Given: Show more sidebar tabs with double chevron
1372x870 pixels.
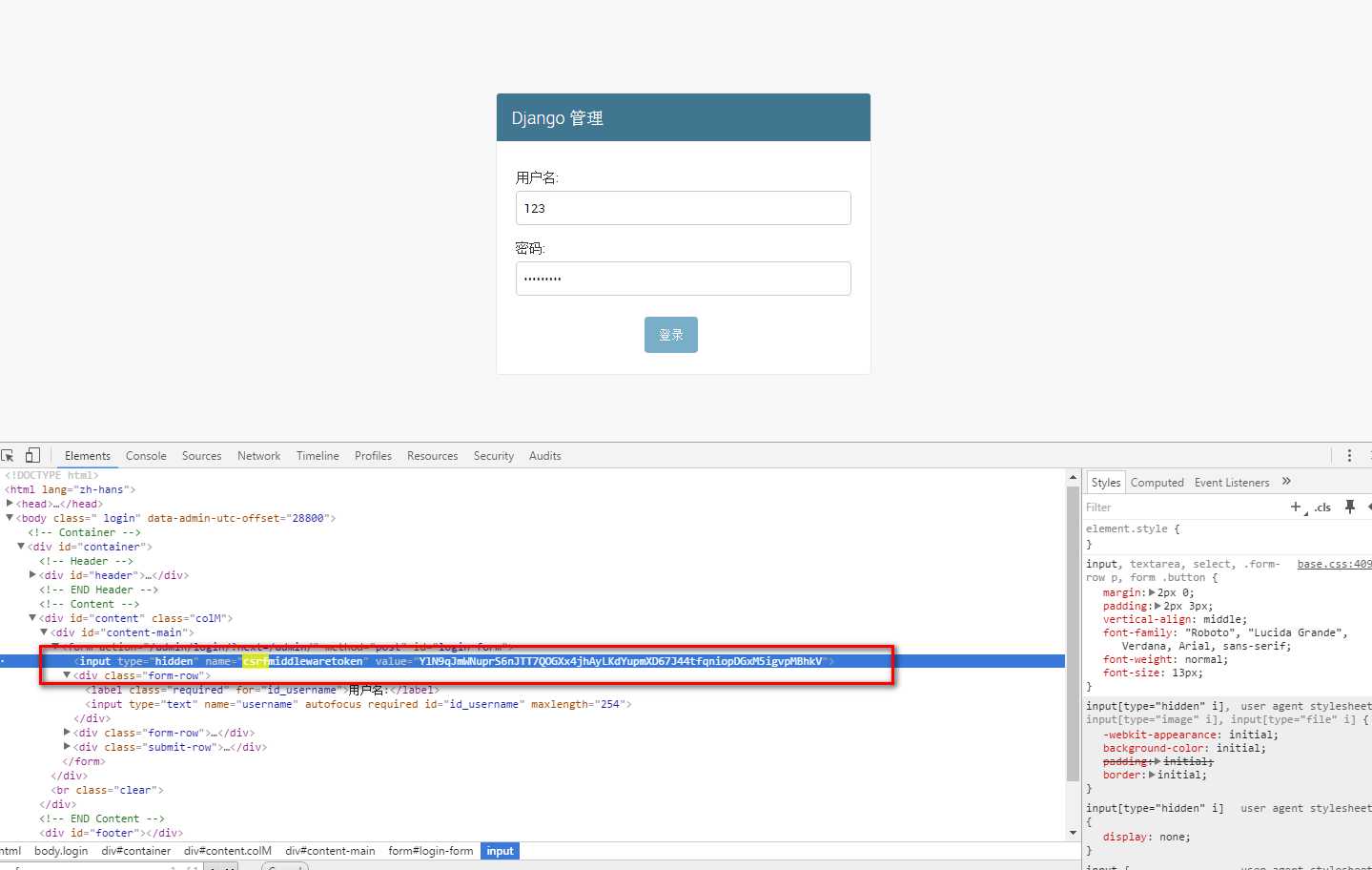Looking at the screenshot, I should [x=1286, y=482].
